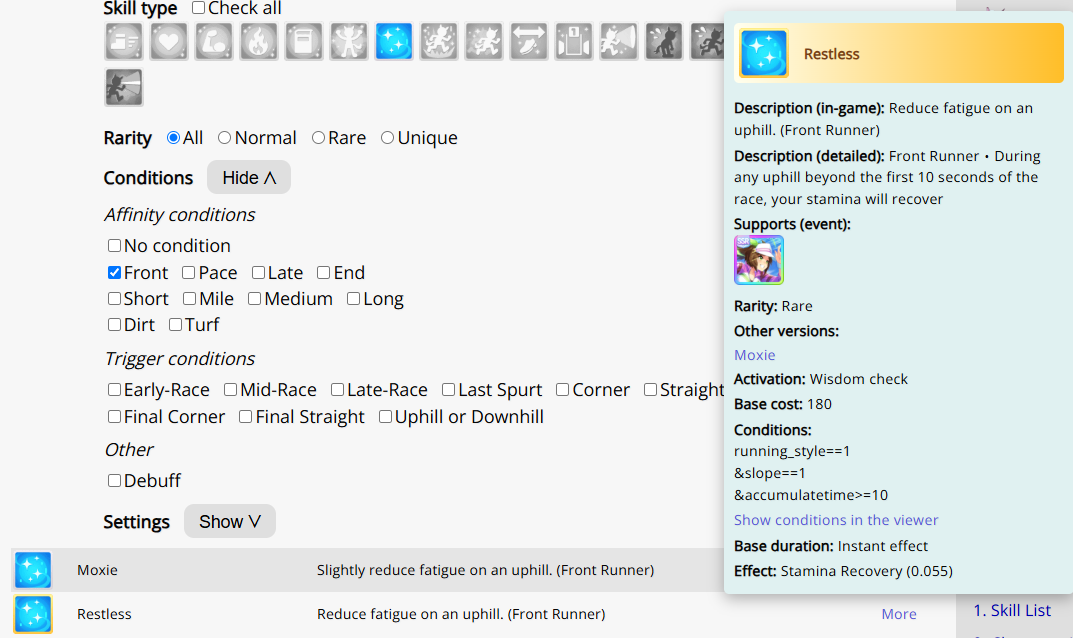This screenshot has height=638, width=1073.
Task: Uncheck the Front affinity checkbox
Action: pyautogui.click(x=114, y=272)
